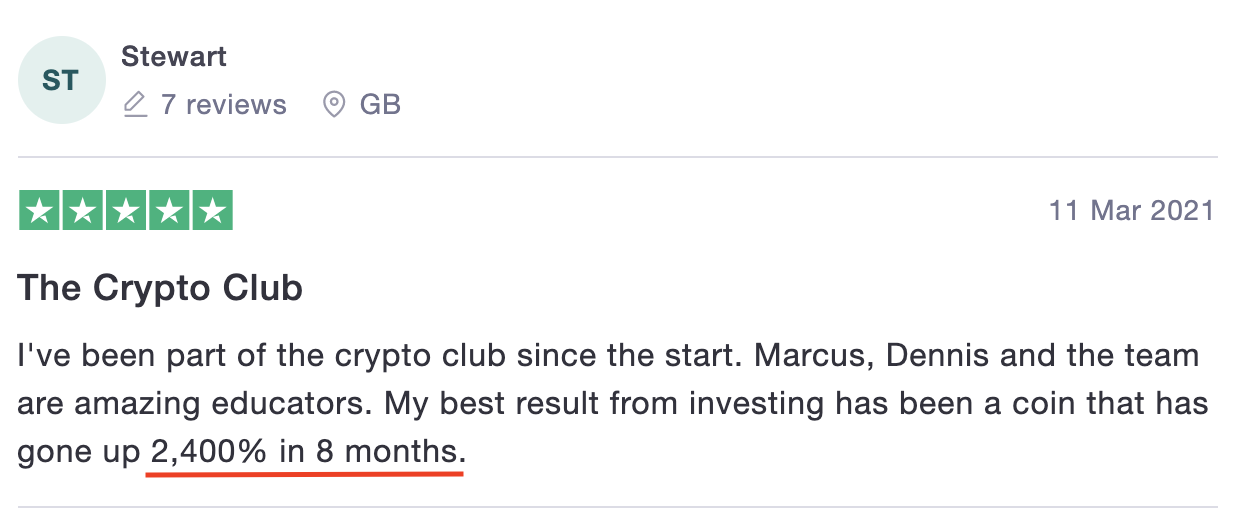
Task: Click the underlined 2,400% in 8 months text
Action: click(x=307, y=452)
